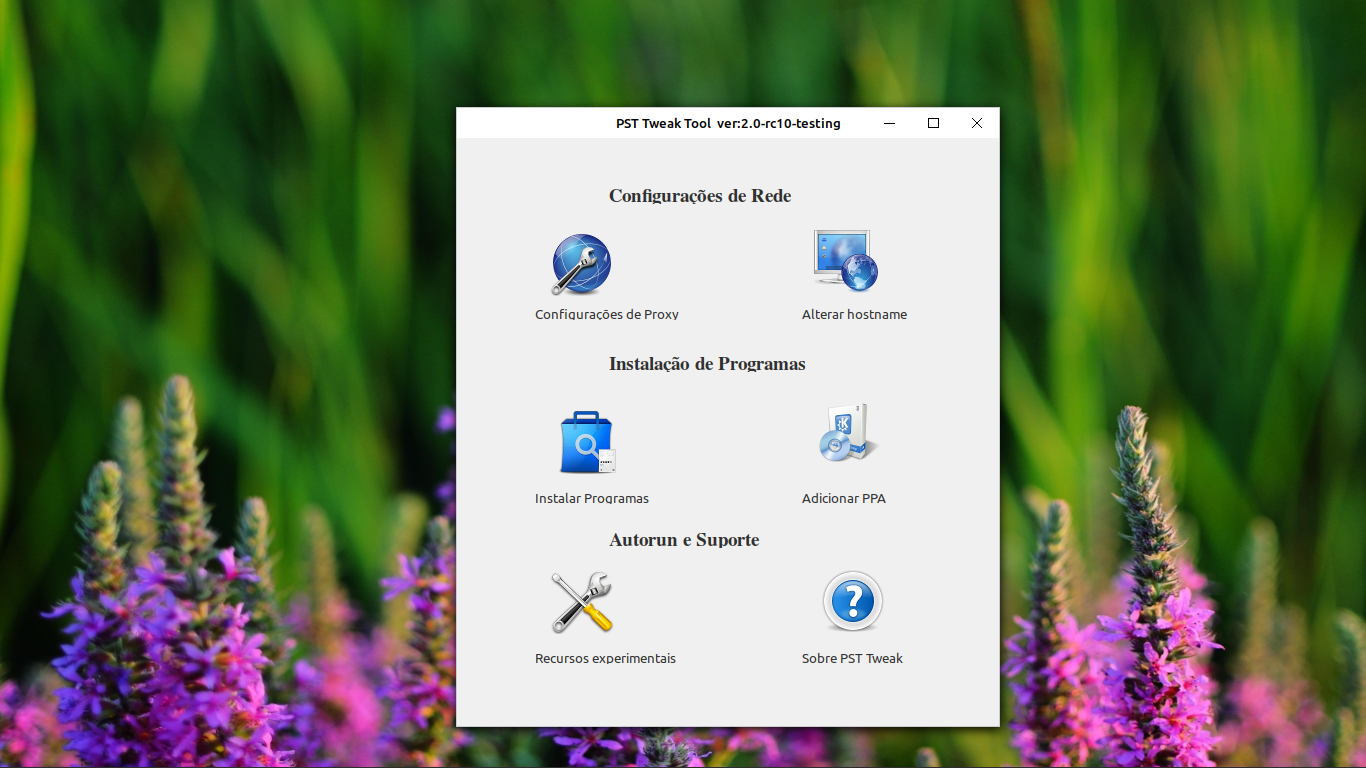Click the blue question mark icon

(x=852, y=601)
